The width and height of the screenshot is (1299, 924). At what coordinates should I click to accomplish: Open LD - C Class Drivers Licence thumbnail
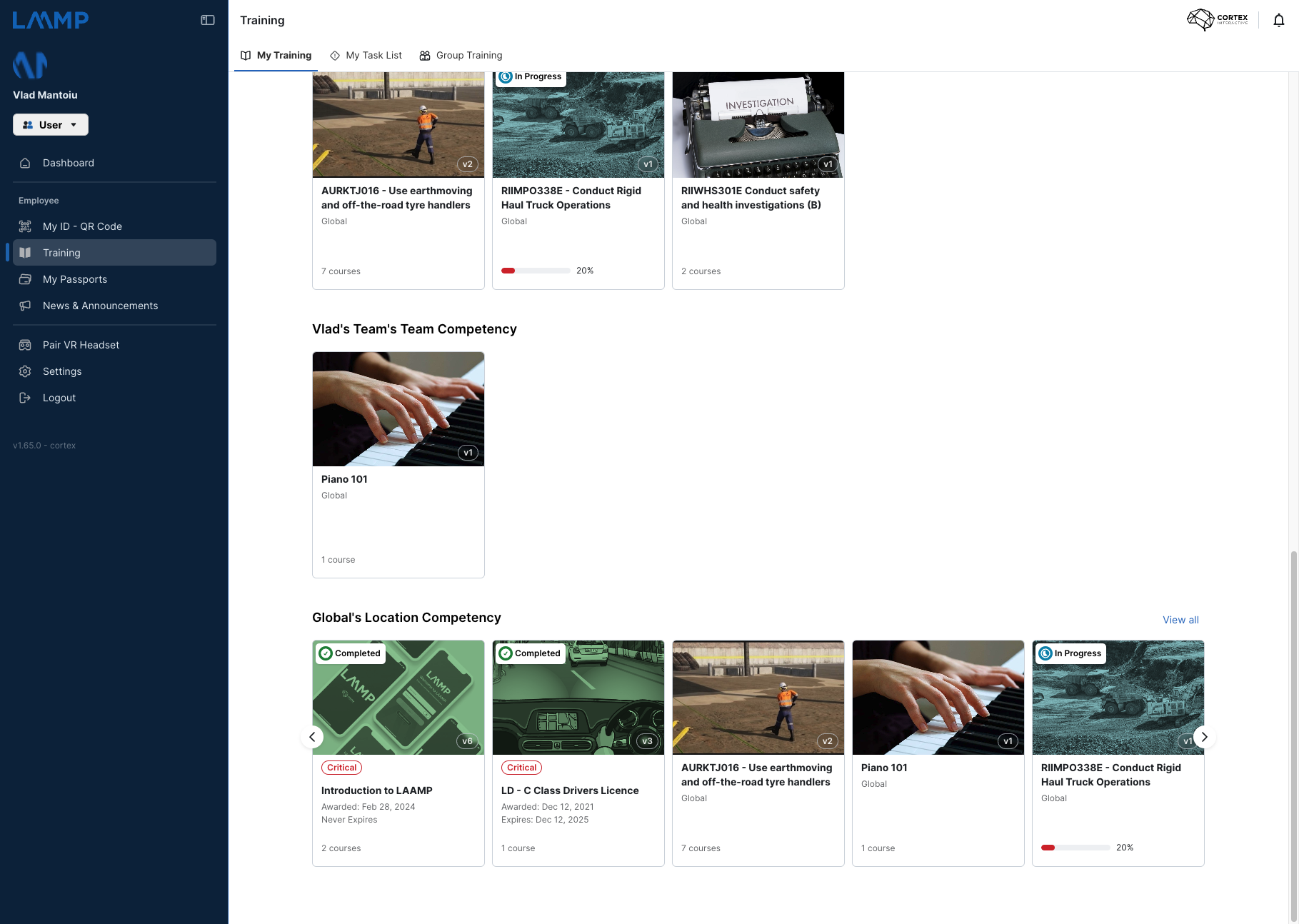[x=578, y=698]
